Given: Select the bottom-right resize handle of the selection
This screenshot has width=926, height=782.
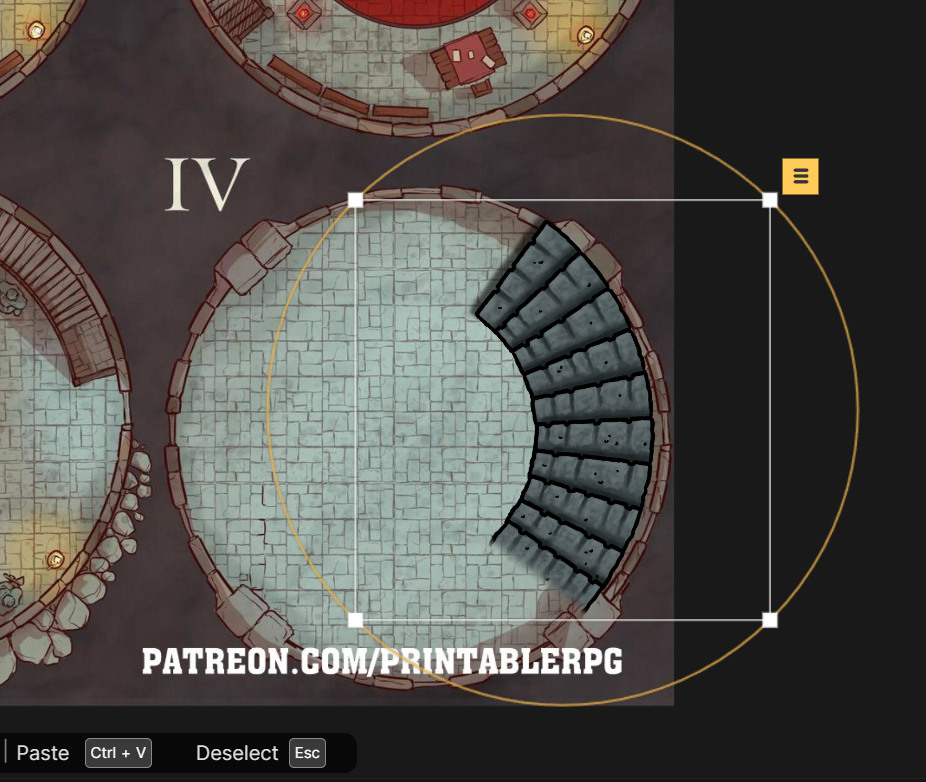Looking at the screenshot, I should coord(770,620).
